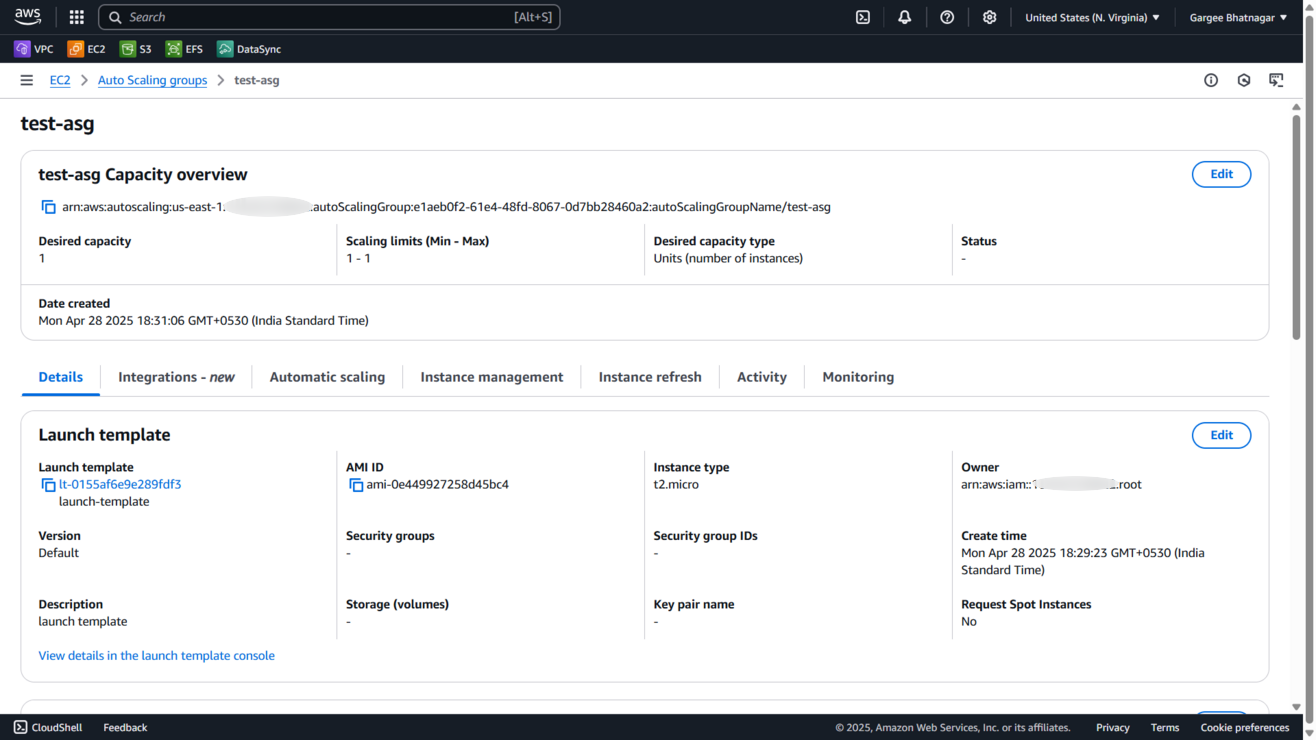Copy the AMI ID
The image size is (1316, 740).
(356, 485)
